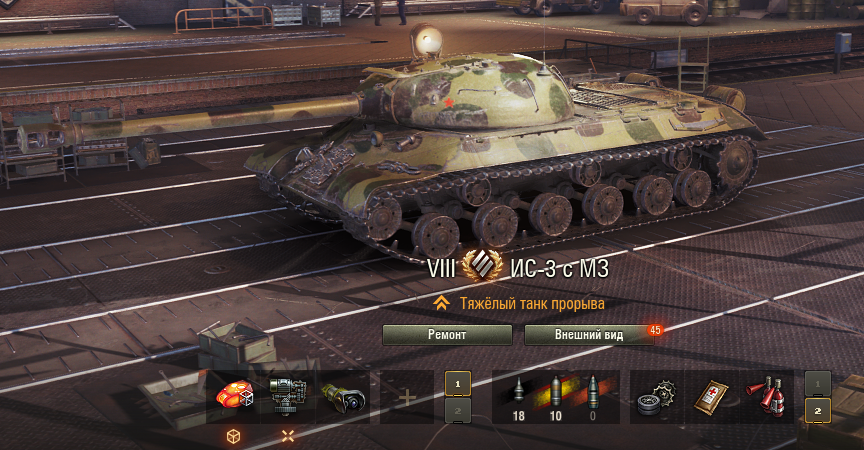Select the shell with 18 rounds

coord(518,397)
